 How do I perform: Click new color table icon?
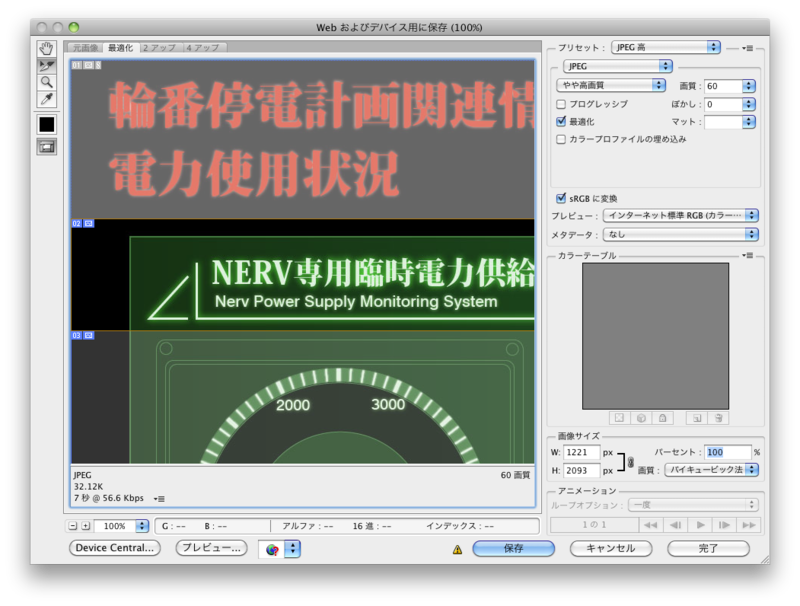point(696,418)
